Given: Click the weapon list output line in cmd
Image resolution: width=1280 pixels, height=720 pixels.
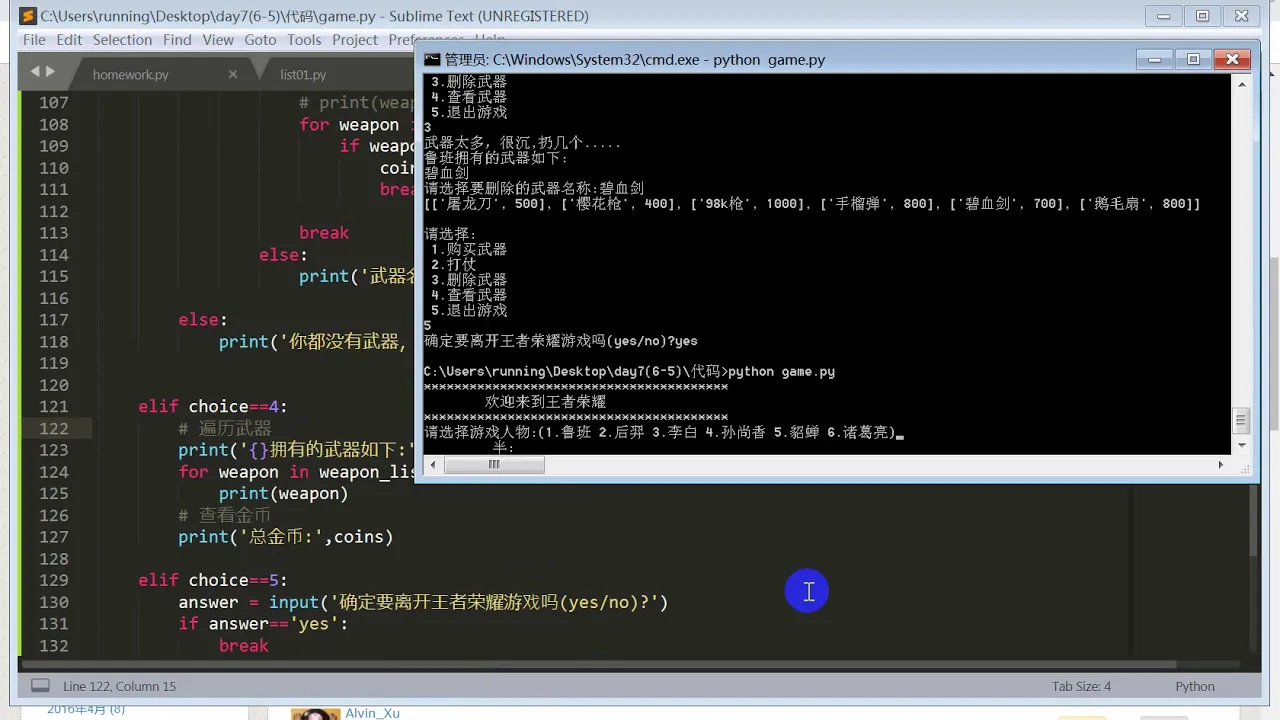Looking at the screenshot, I should coord(812,204).
